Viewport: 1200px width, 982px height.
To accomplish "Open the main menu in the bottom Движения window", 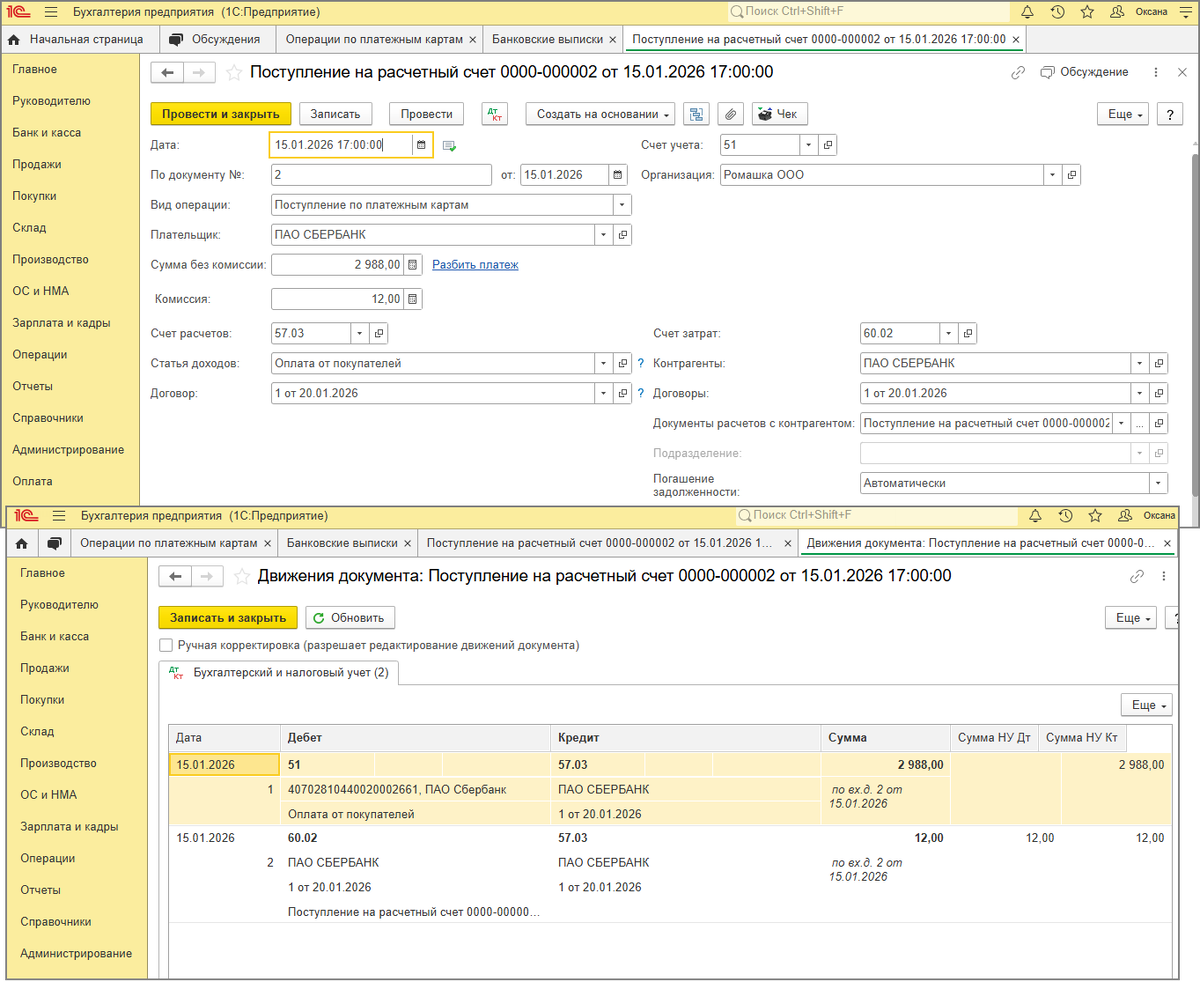I will [58, 515].
